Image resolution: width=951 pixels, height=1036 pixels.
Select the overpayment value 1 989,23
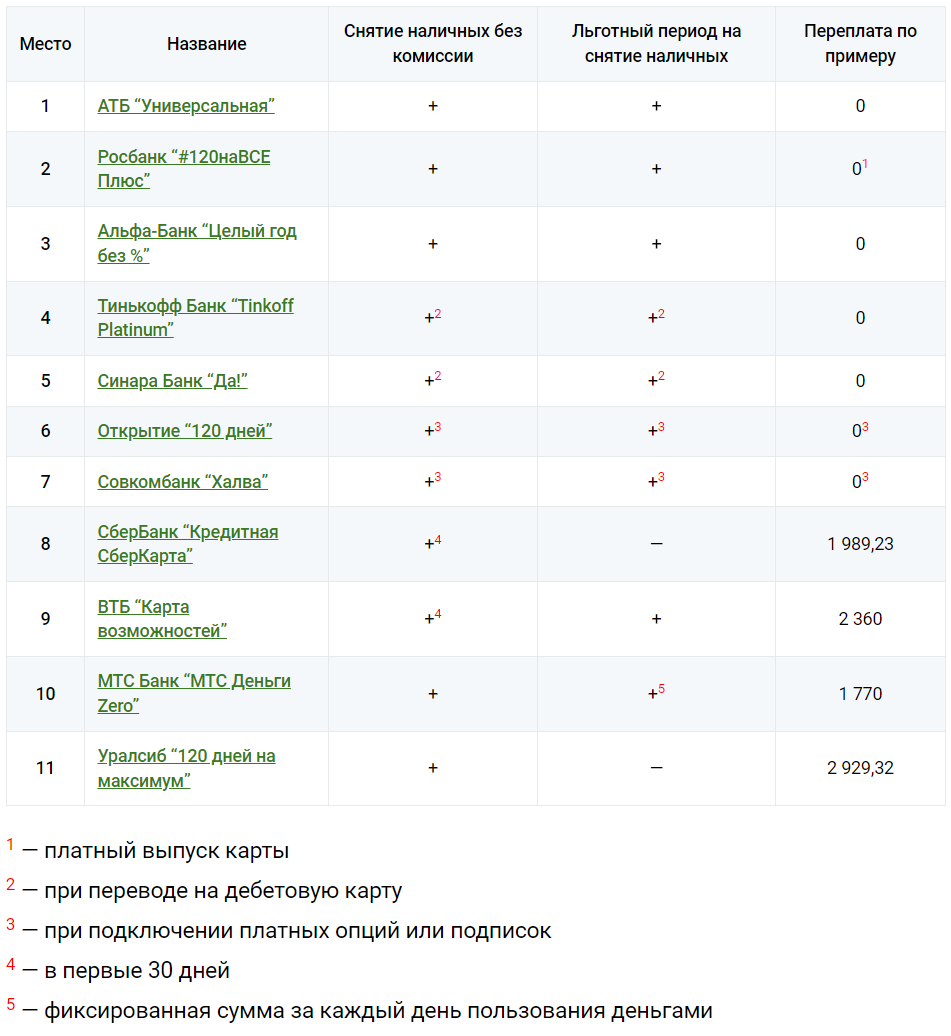click(860, 544)
